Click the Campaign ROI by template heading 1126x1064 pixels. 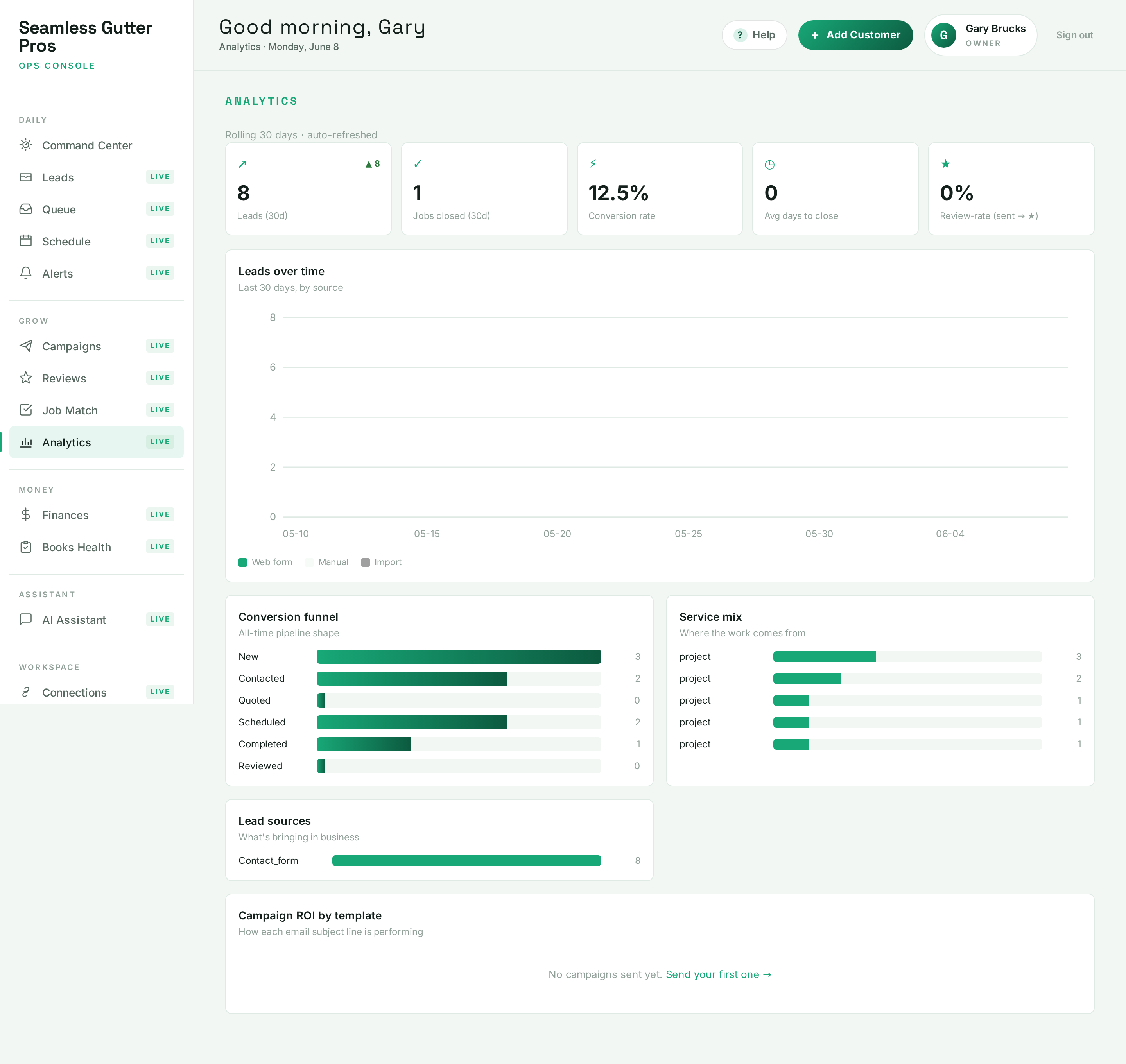click(310, 915)
